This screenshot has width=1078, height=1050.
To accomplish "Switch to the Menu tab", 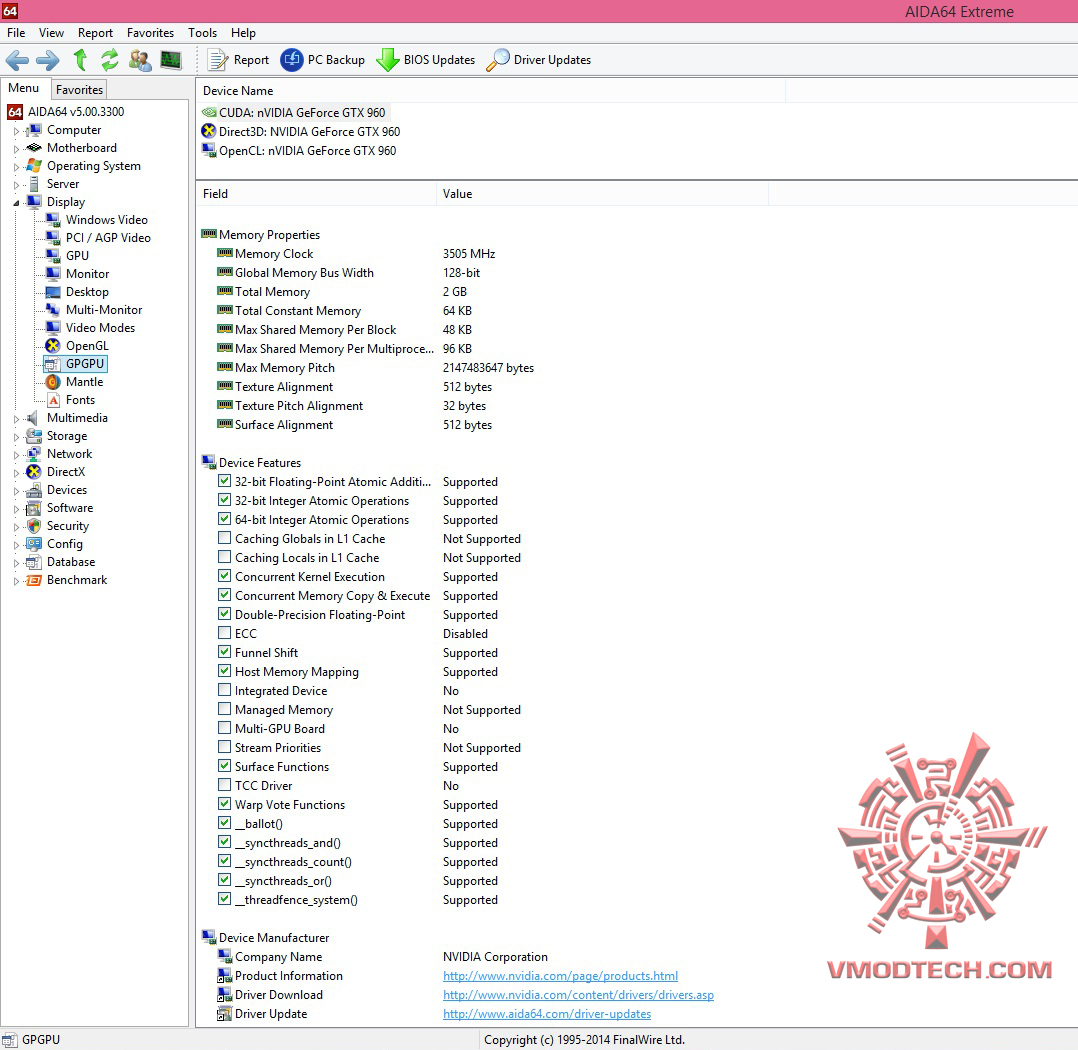I will tap(24, 88).
